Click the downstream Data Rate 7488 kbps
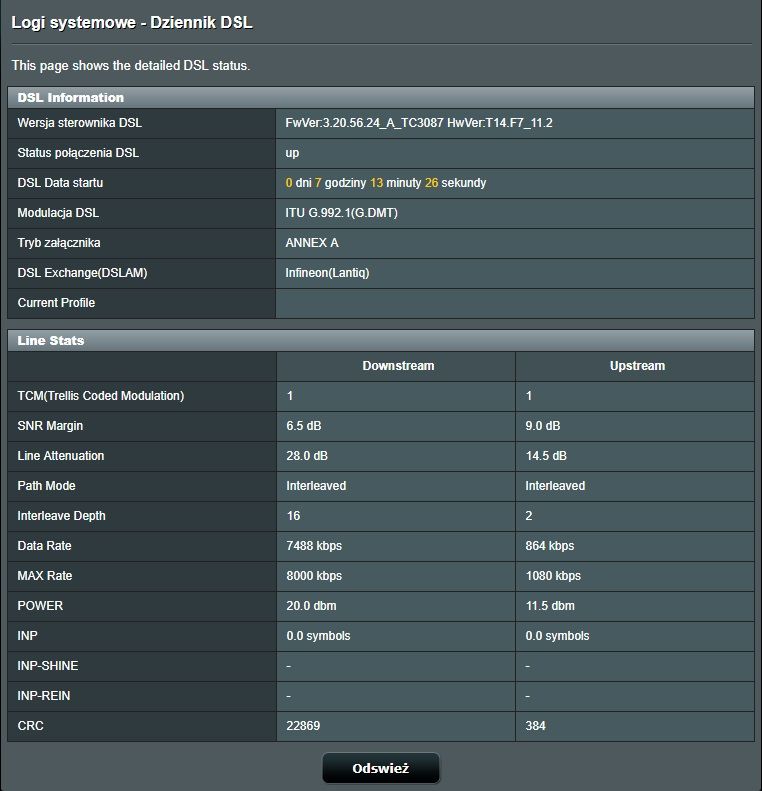Screen dimensions: 762x791 [314, 546]
